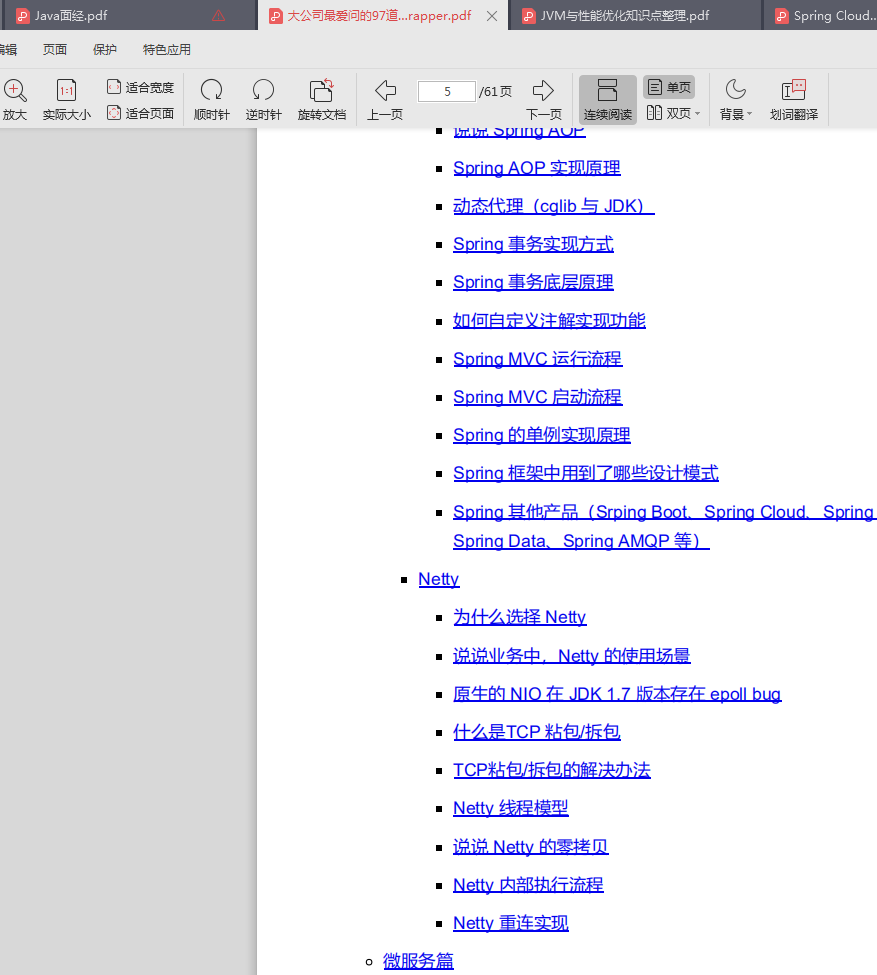This screenshot has width=877, height=975.
Task: Open link Netty 重连实现
Action: click(511, 923)
